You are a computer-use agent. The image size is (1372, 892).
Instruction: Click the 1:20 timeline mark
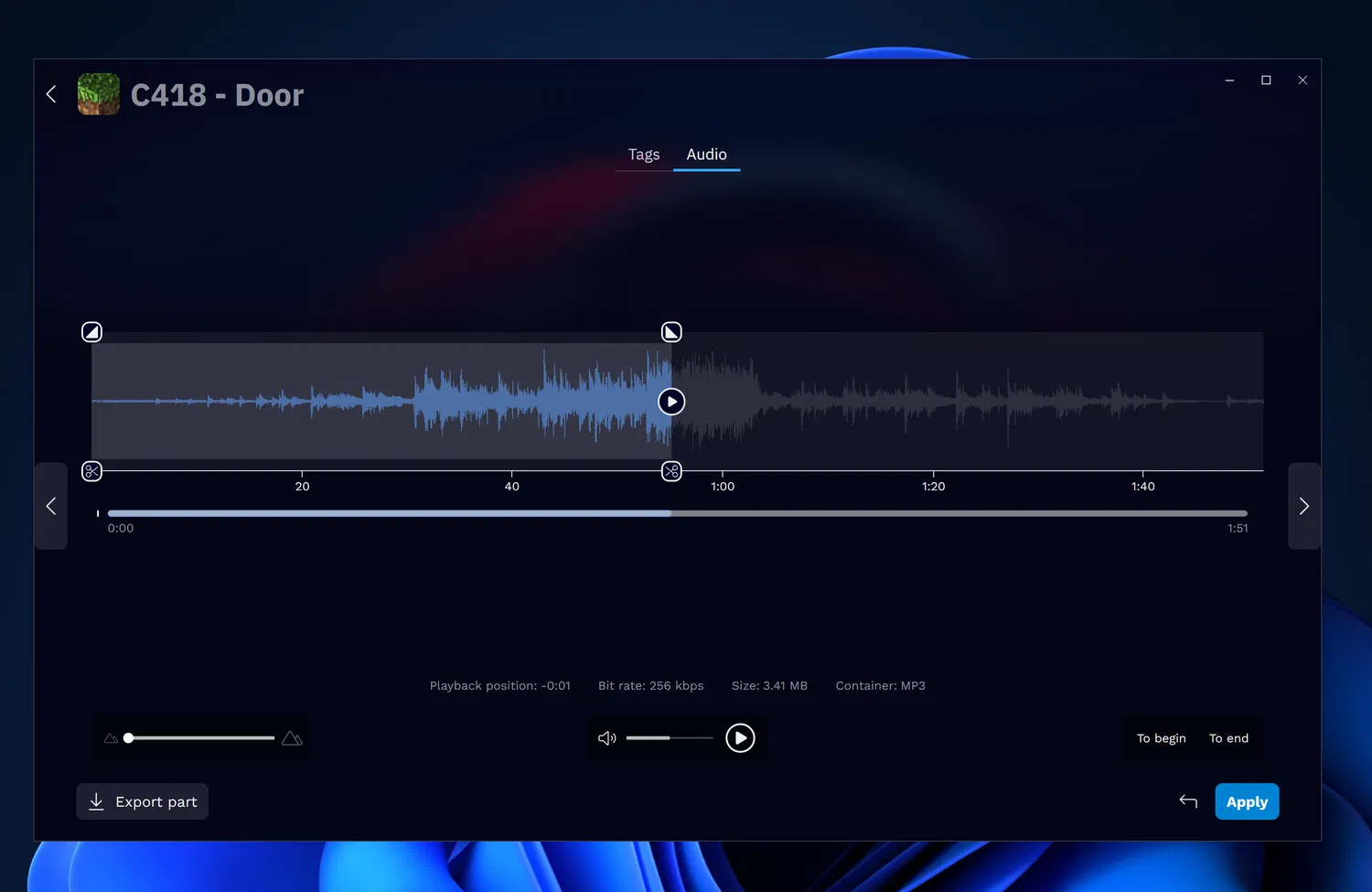point(934,487)
